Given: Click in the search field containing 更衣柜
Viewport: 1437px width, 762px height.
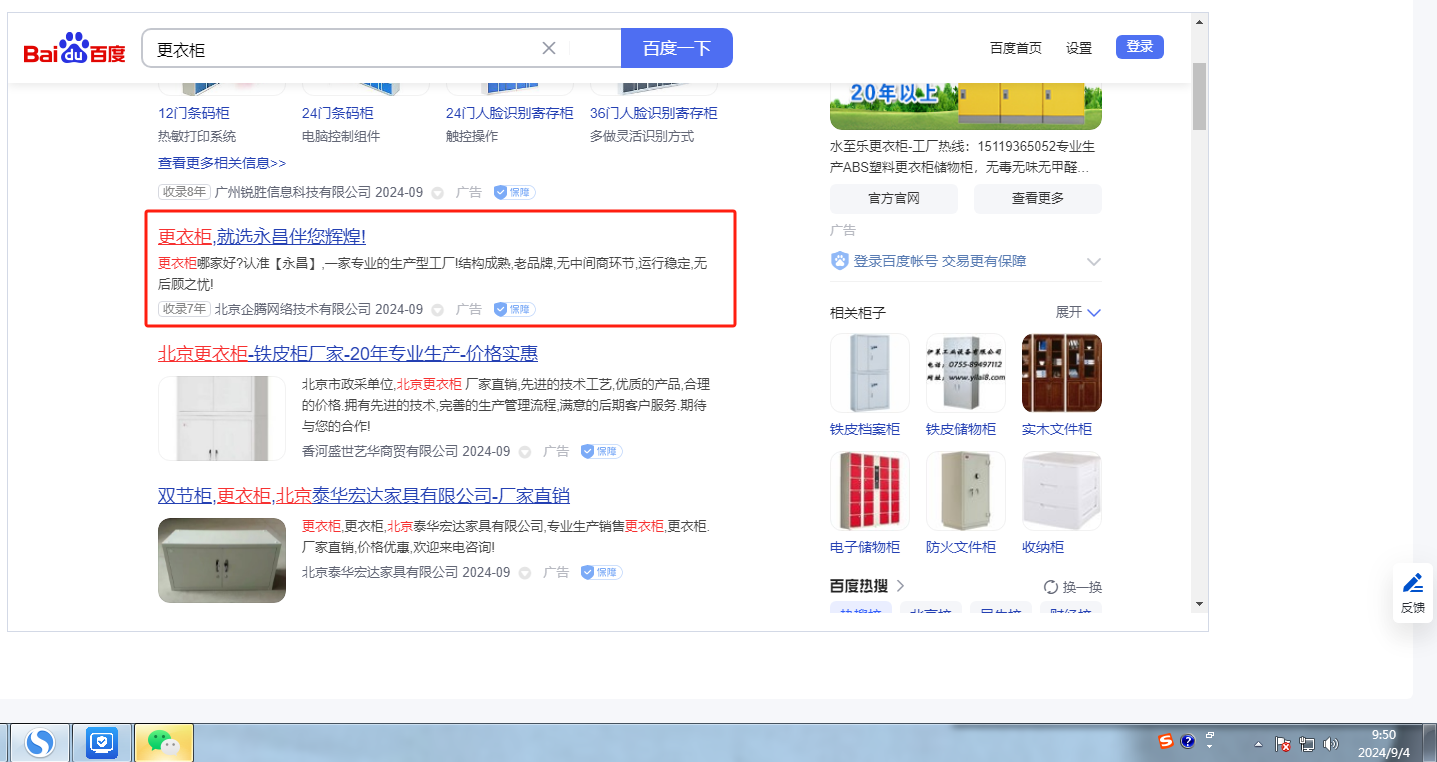Looking at the screenshot, I should [x=340, y=48].
